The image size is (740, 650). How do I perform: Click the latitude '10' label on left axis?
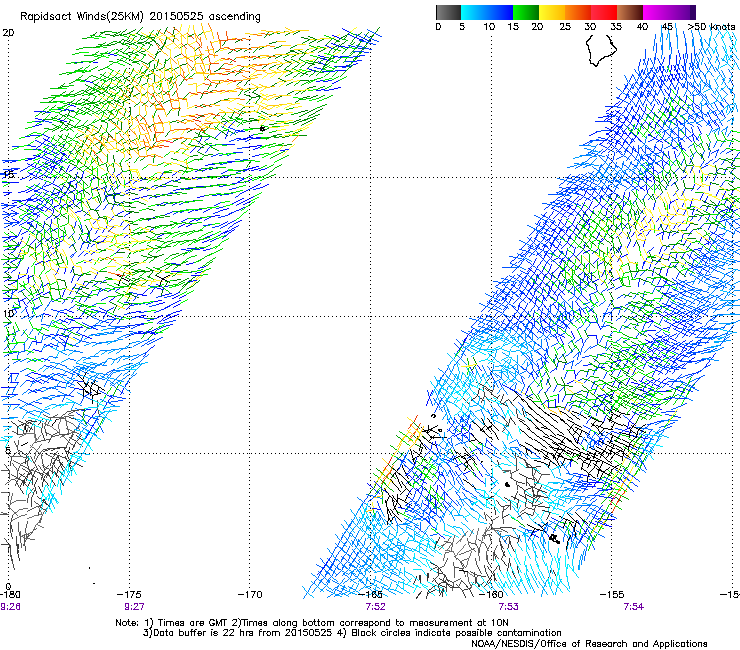point(8,313)
